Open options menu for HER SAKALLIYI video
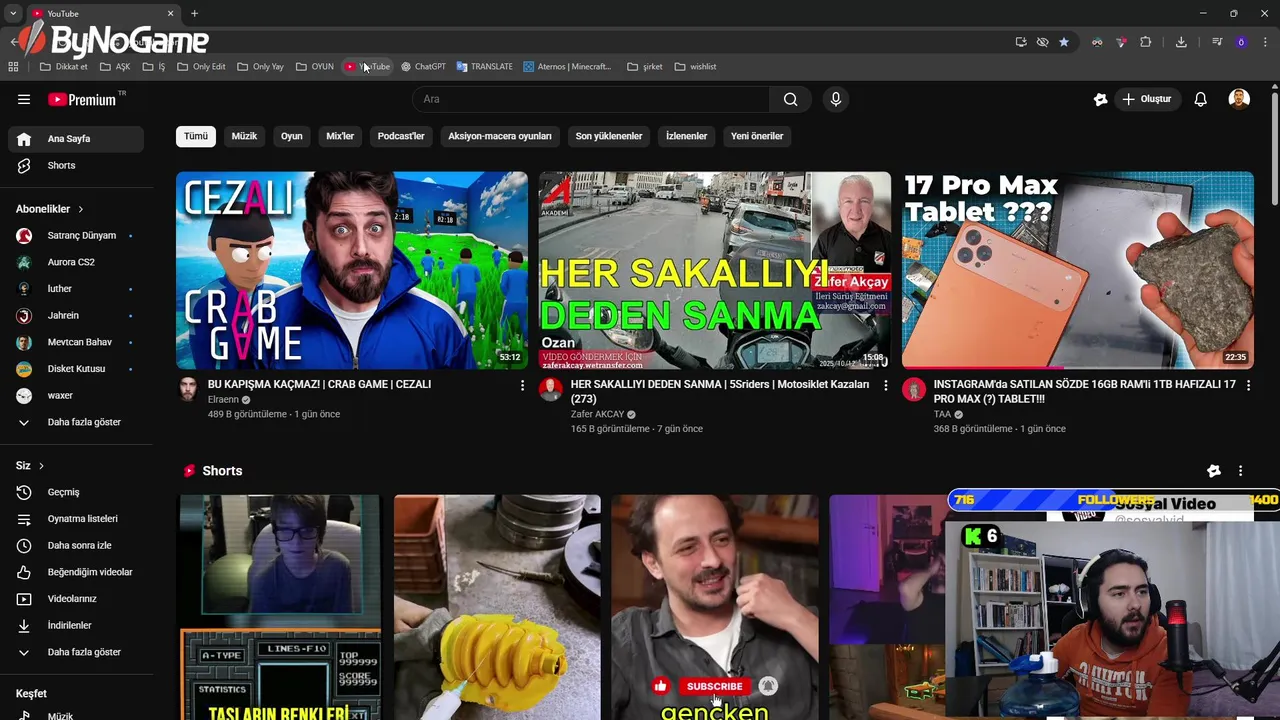 coord(885,385)
